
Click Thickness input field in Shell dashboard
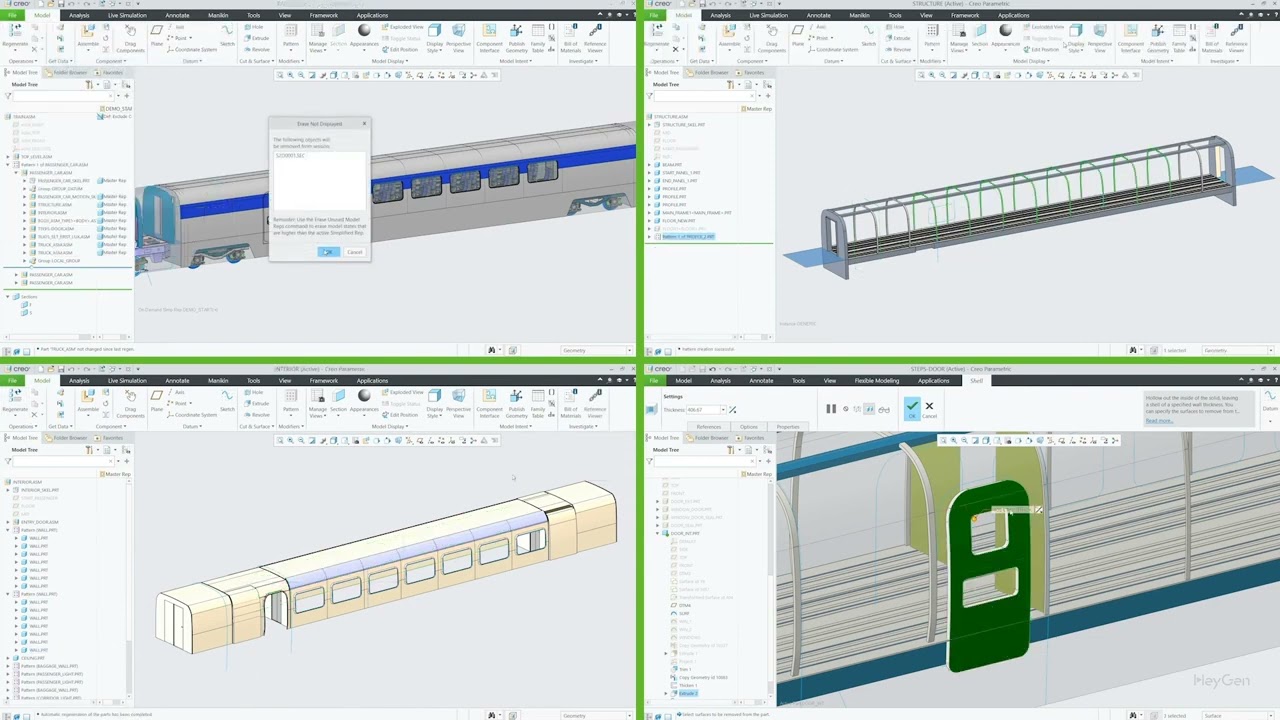pyautogui.click(x=703, y=410)
